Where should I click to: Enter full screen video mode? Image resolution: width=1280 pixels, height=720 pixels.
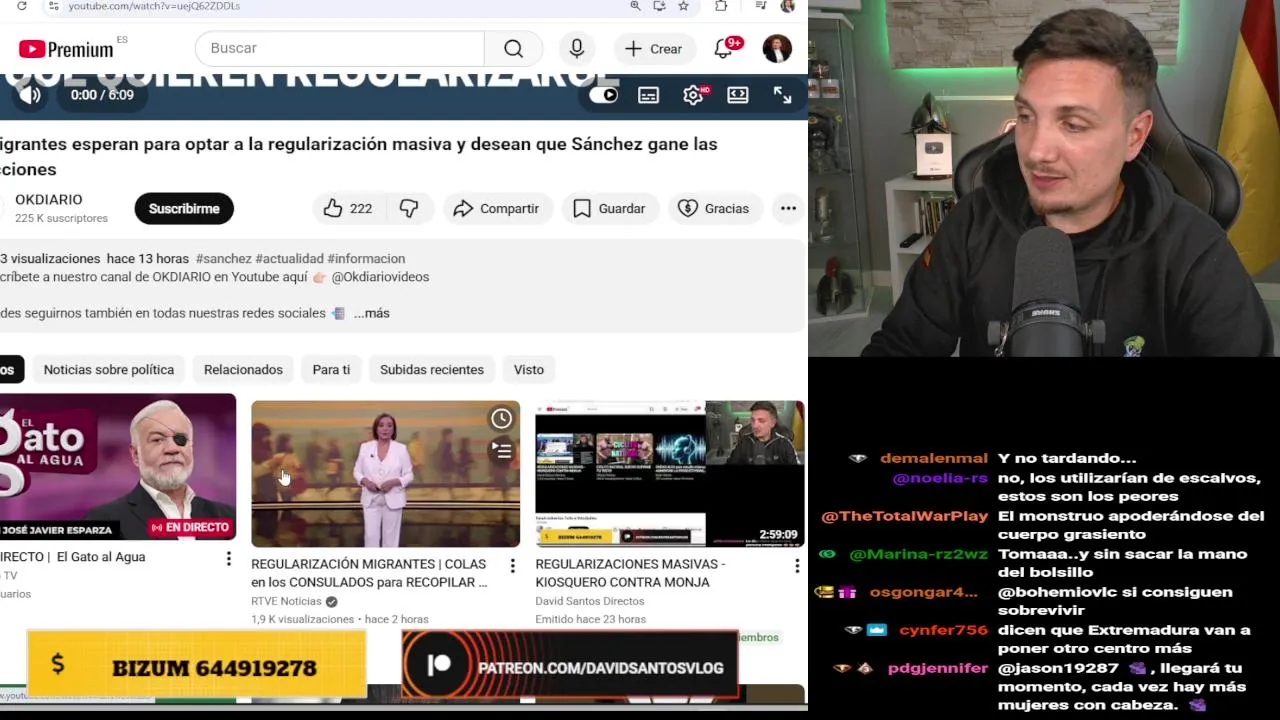tap(782, 95)
